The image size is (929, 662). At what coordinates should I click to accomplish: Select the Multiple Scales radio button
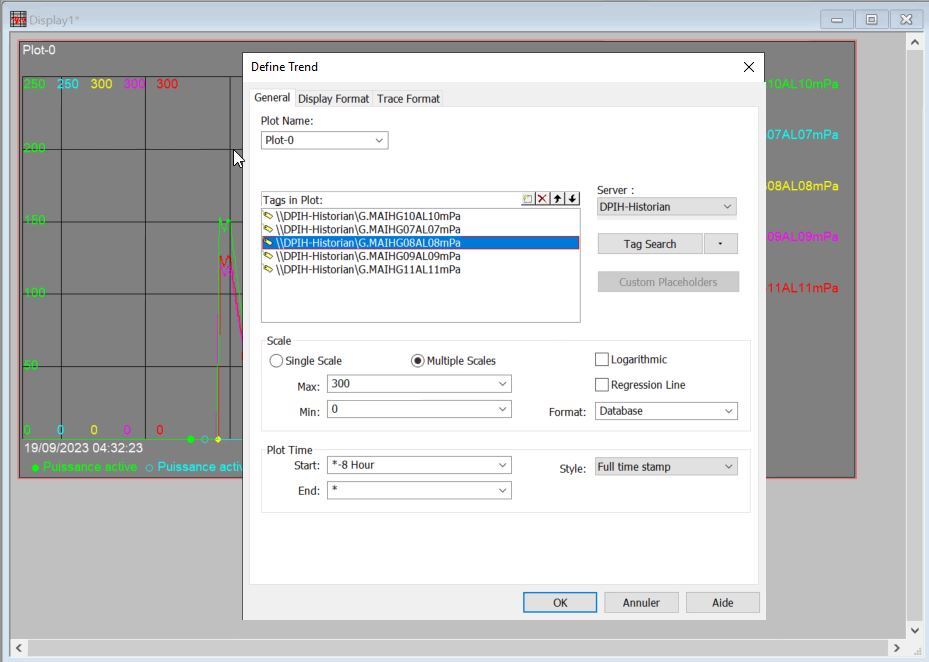point(418,361)
